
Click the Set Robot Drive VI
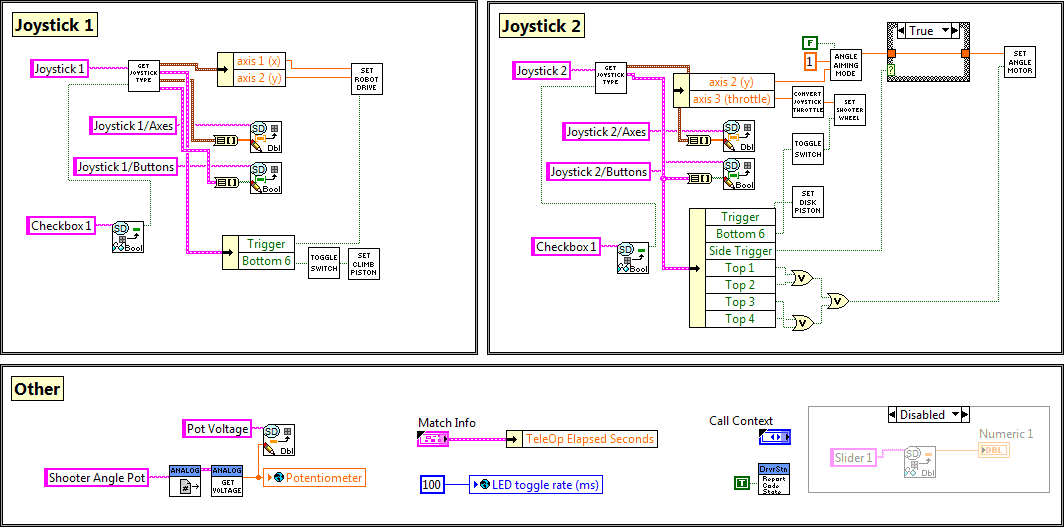coord(365,80)
